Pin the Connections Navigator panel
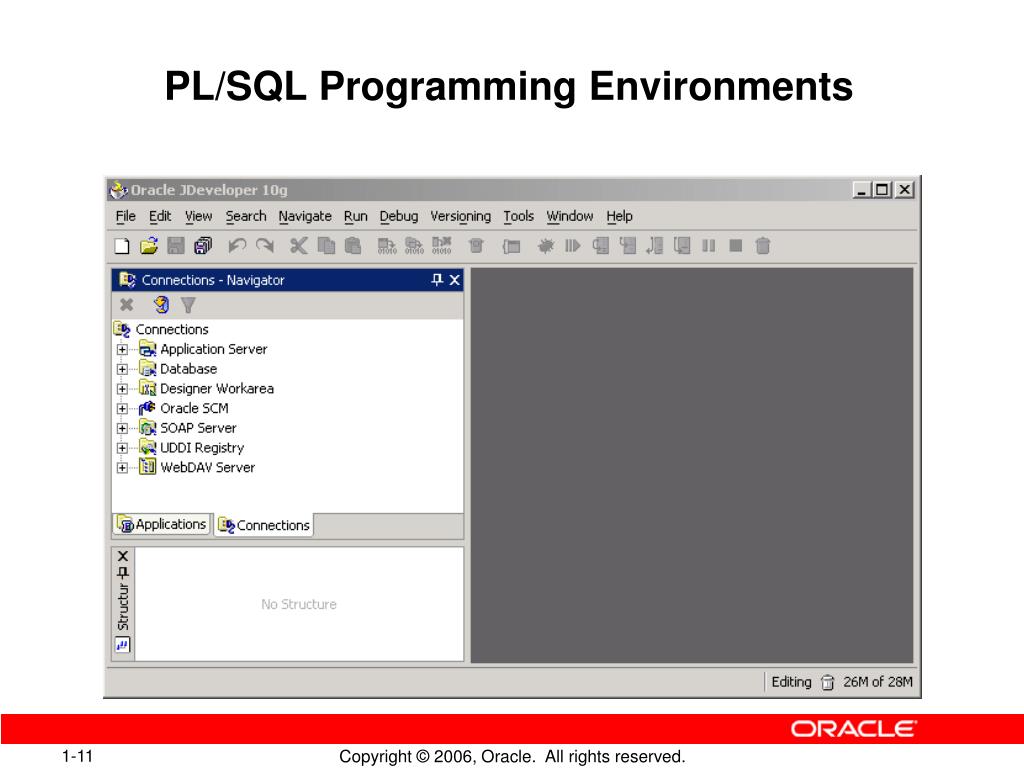 (x=437, y=280)
